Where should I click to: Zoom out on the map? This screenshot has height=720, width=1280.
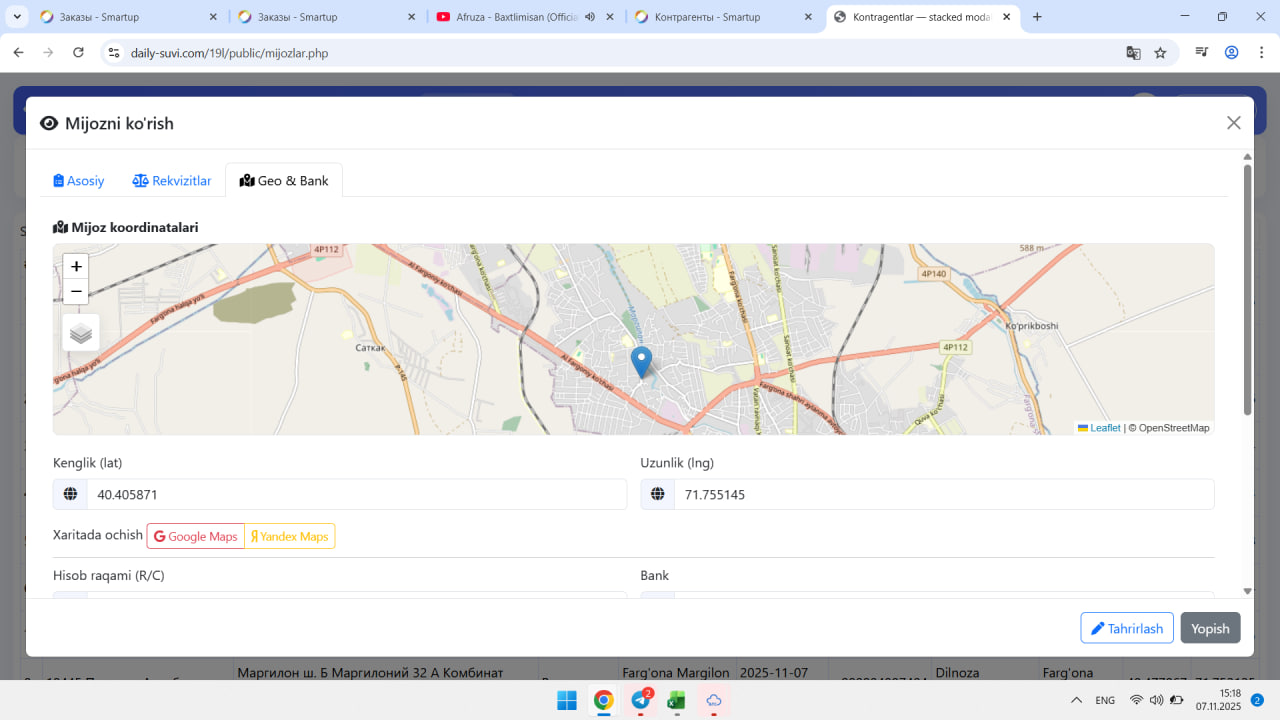point(76,292)
